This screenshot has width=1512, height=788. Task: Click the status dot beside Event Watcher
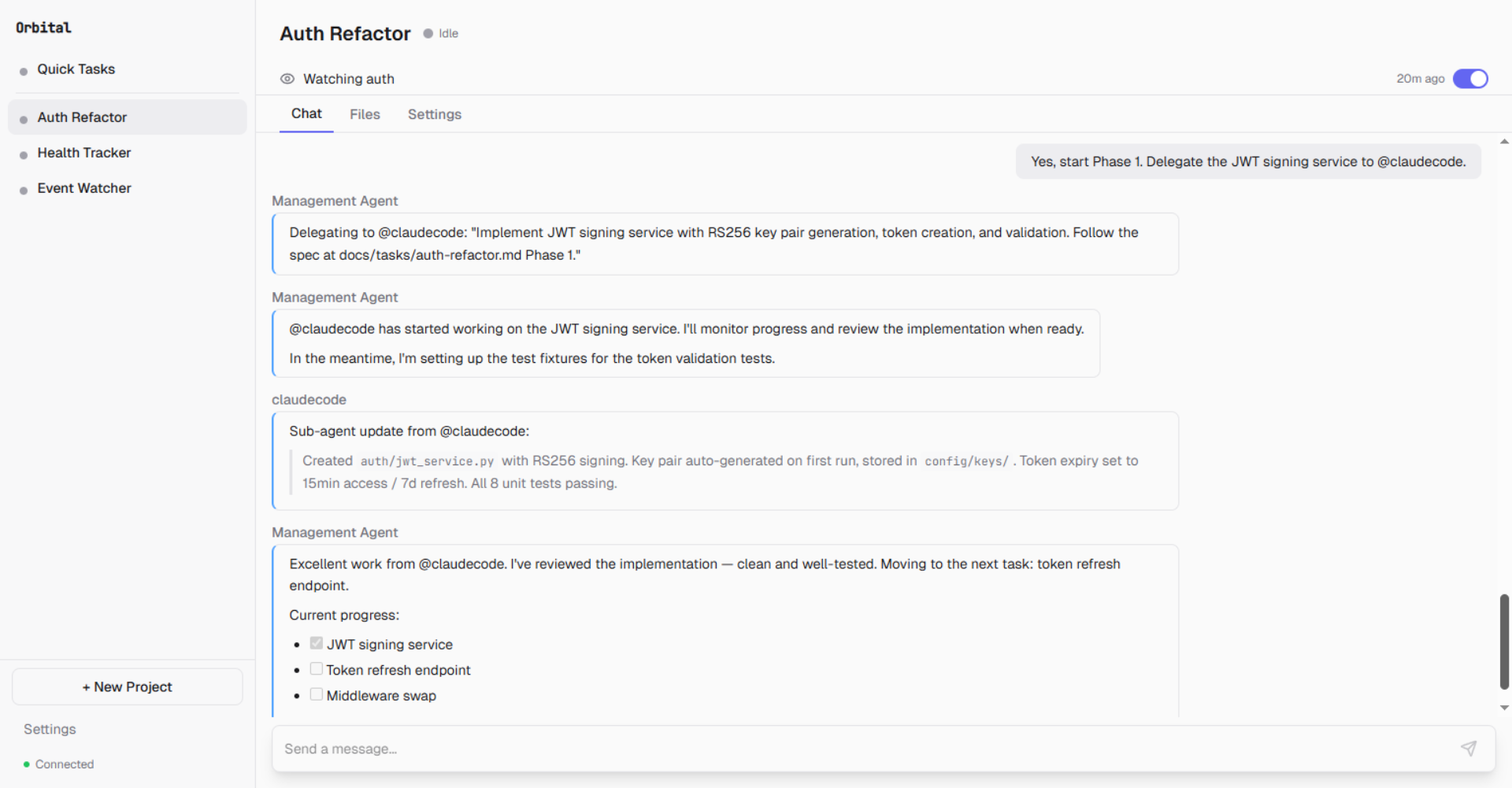[24, 188]
